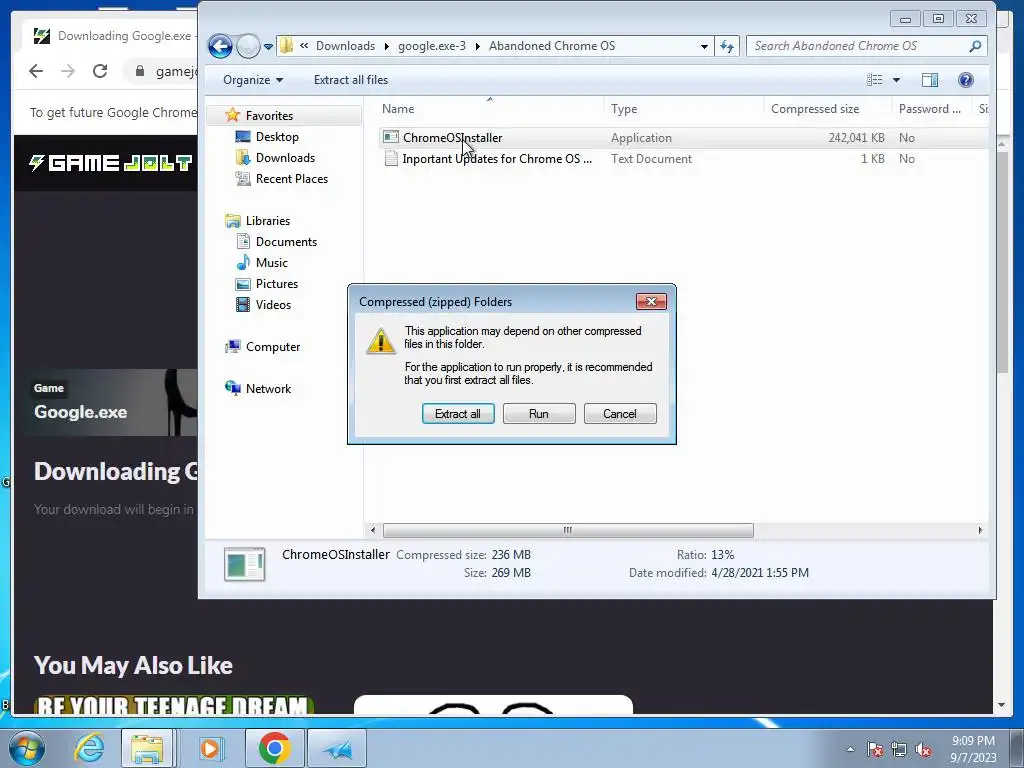Open the recent locations dropdown arrow

(268, 46)
